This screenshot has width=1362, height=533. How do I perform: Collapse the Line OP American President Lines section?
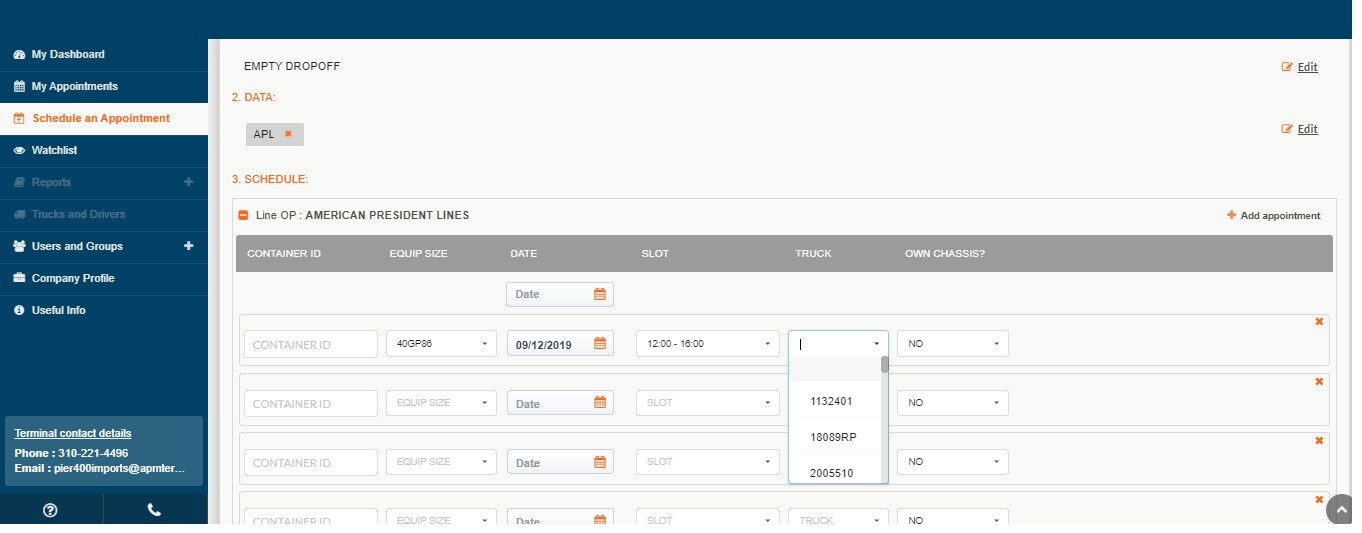point(243,215)
